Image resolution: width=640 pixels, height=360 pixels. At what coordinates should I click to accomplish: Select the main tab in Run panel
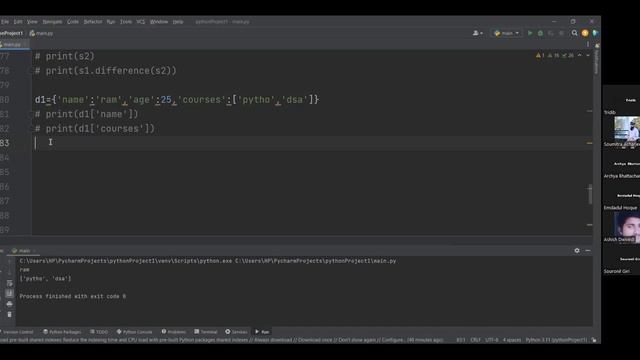point(23,251)
